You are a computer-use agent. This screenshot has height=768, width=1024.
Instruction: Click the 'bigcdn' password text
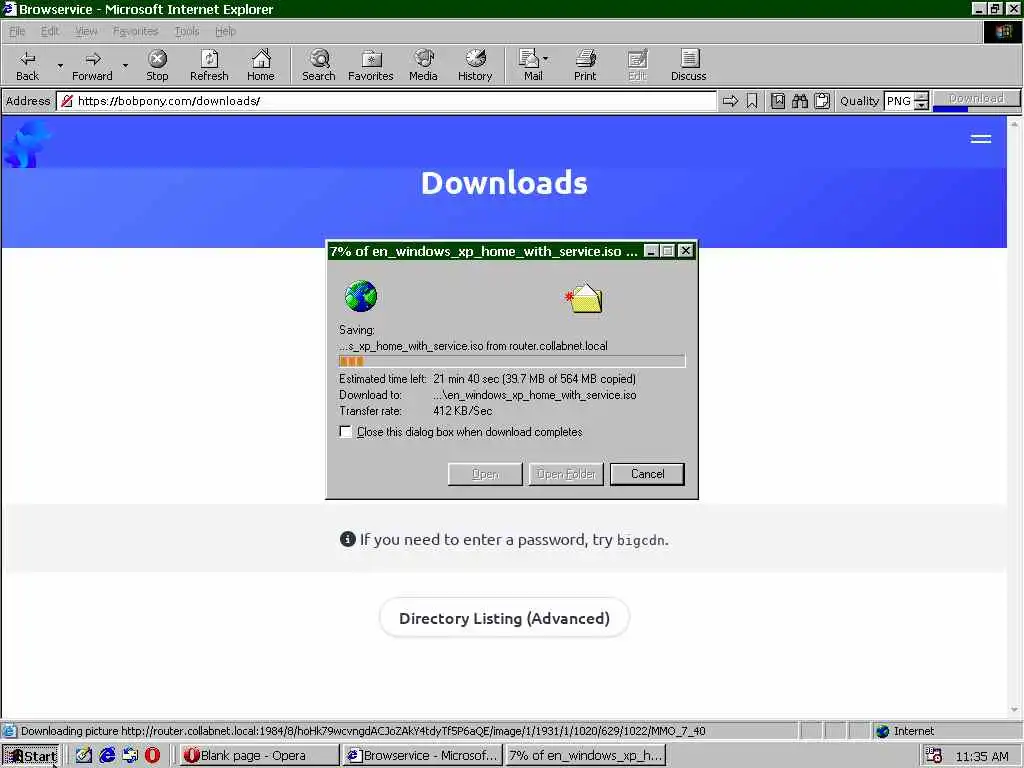click(642, 540)
